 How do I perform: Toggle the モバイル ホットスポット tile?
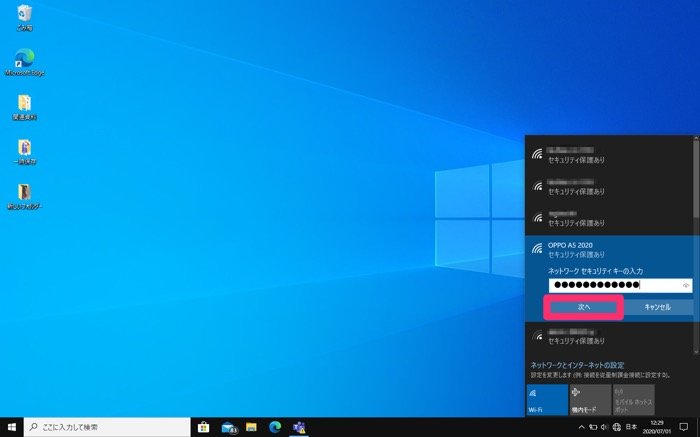coord(633,400)
